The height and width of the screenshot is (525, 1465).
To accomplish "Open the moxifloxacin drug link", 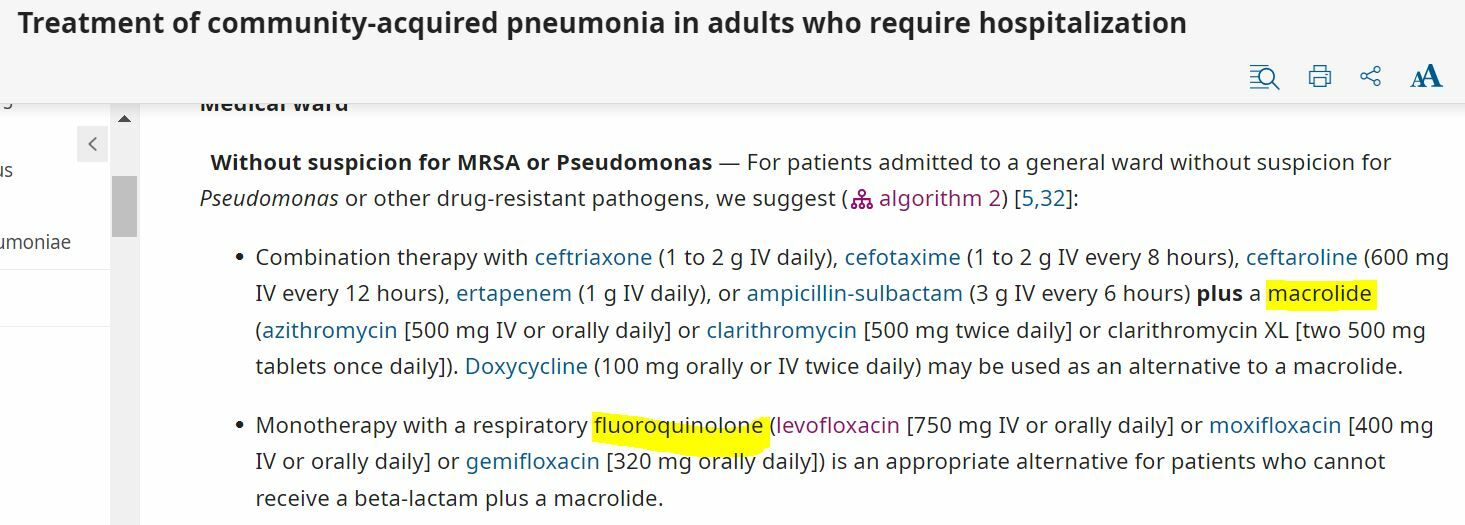I will point(1275,426).
